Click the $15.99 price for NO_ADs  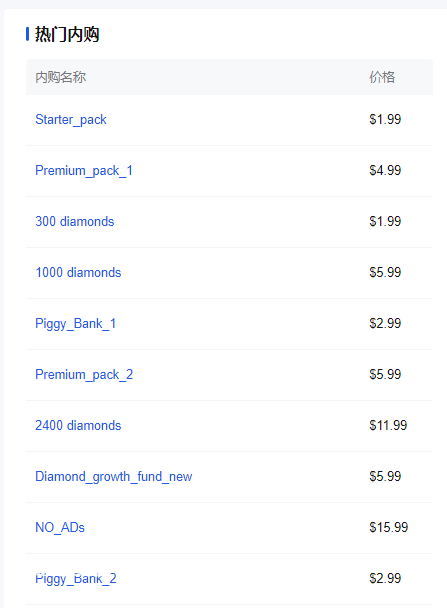pyautogui.click(x=388, y=527)
